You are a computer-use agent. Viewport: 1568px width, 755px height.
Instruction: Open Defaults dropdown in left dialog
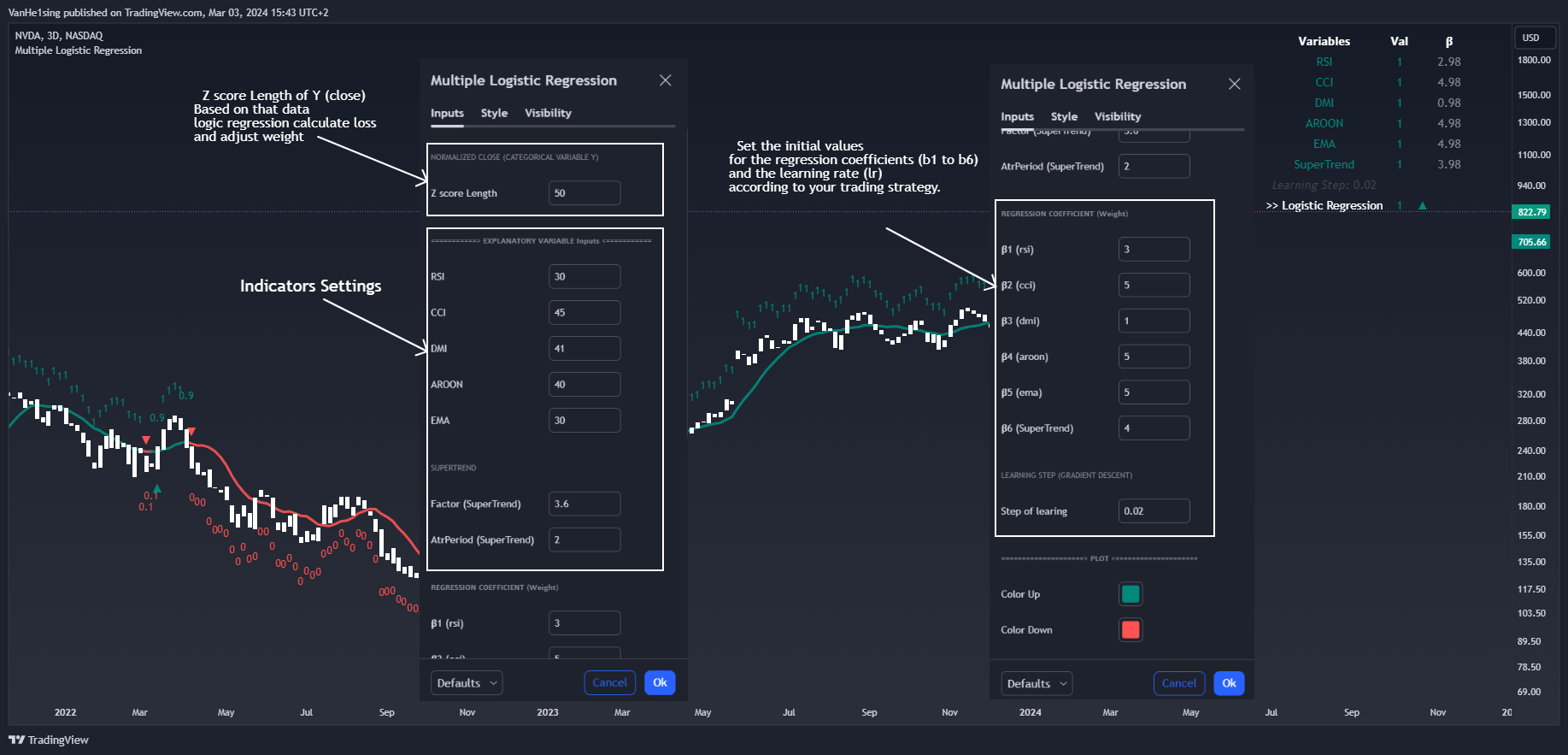pyautogui.click(x=467, y=682)
